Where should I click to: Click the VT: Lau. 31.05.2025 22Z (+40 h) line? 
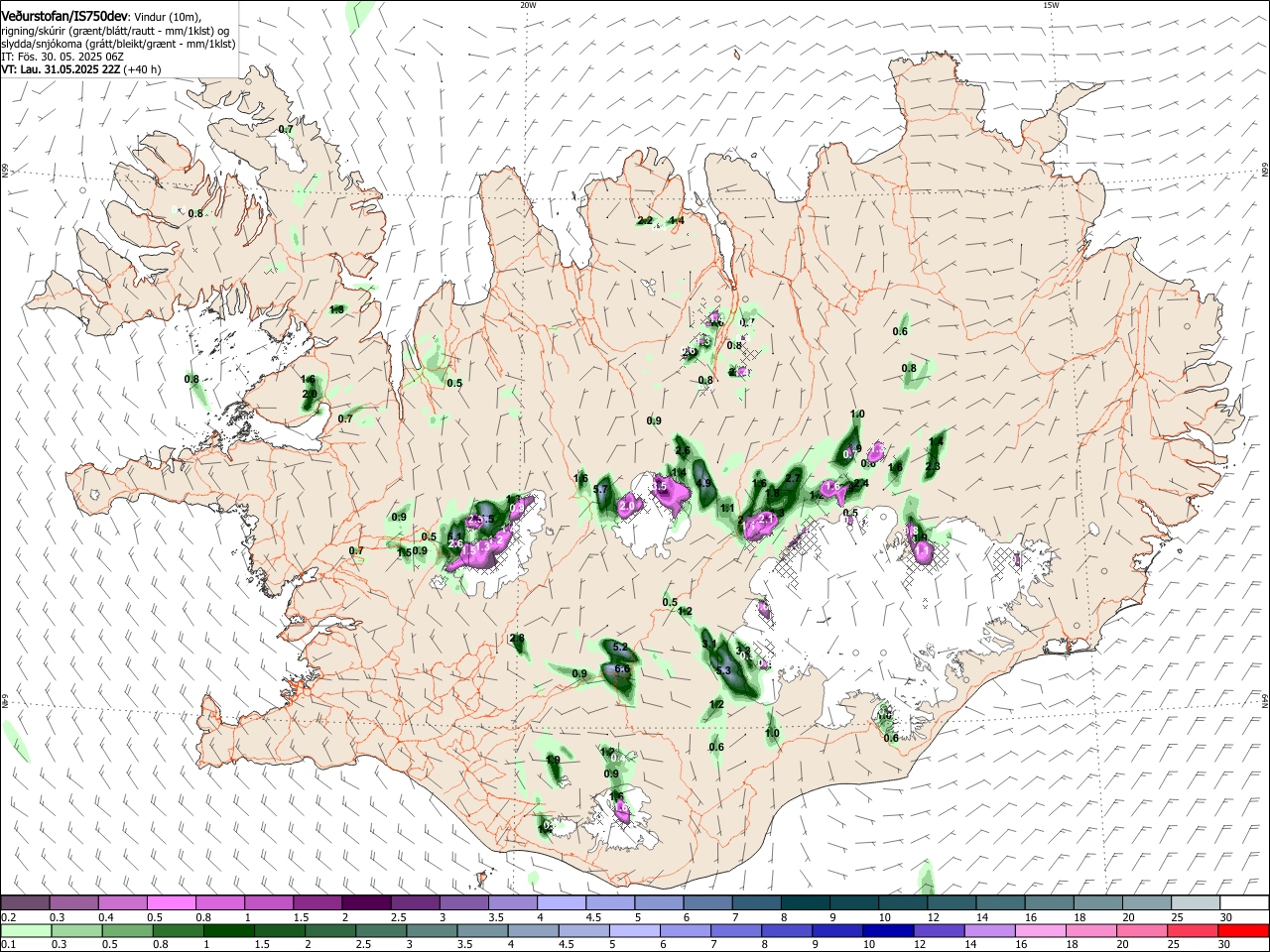81,69
